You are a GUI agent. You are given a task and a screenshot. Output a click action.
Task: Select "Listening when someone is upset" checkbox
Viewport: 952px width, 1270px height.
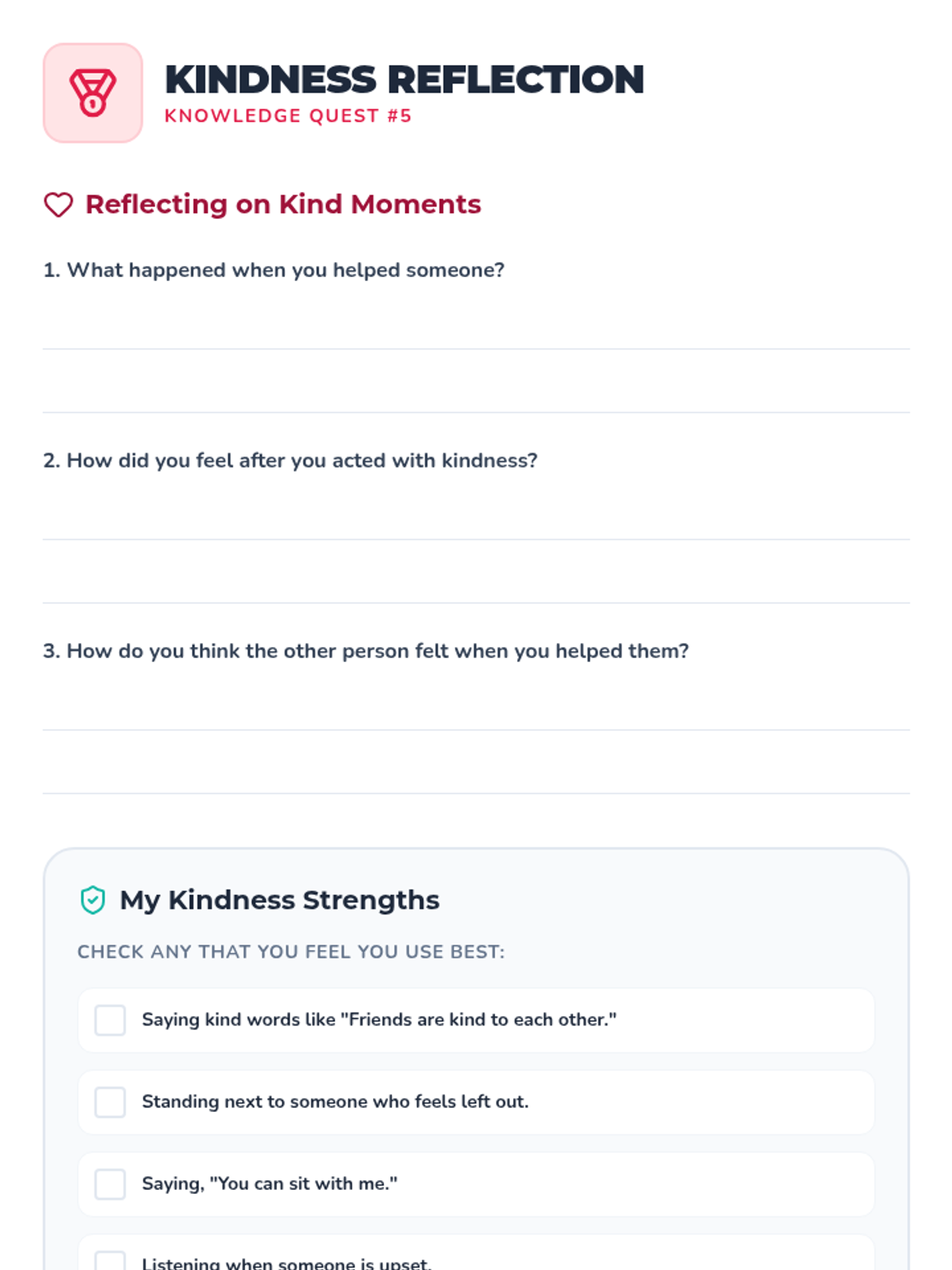point(110,1261)
